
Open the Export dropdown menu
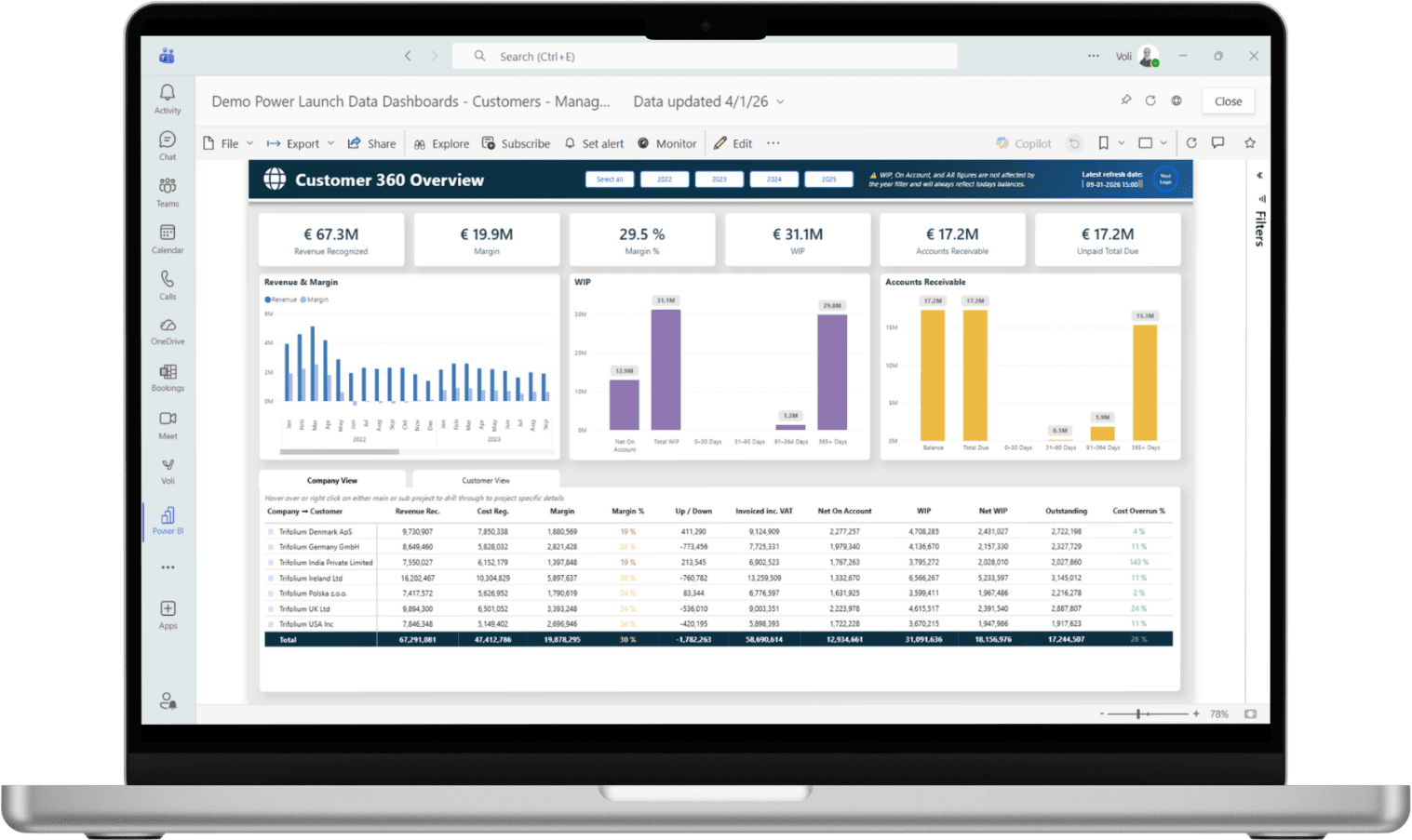pyautogui.click(x=293, y=143)
